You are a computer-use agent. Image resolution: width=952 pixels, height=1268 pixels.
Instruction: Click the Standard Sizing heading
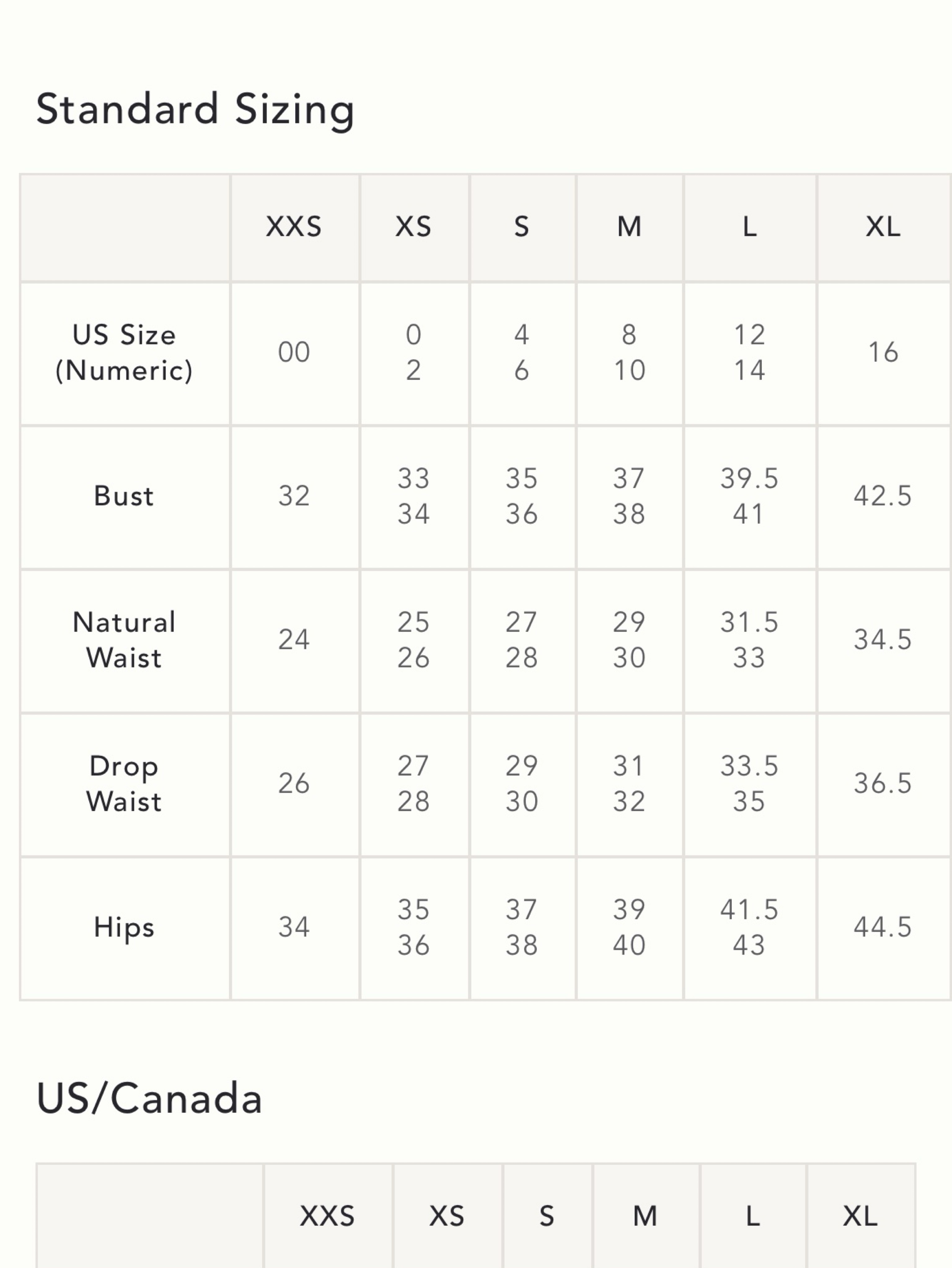(x=196, y=109)
